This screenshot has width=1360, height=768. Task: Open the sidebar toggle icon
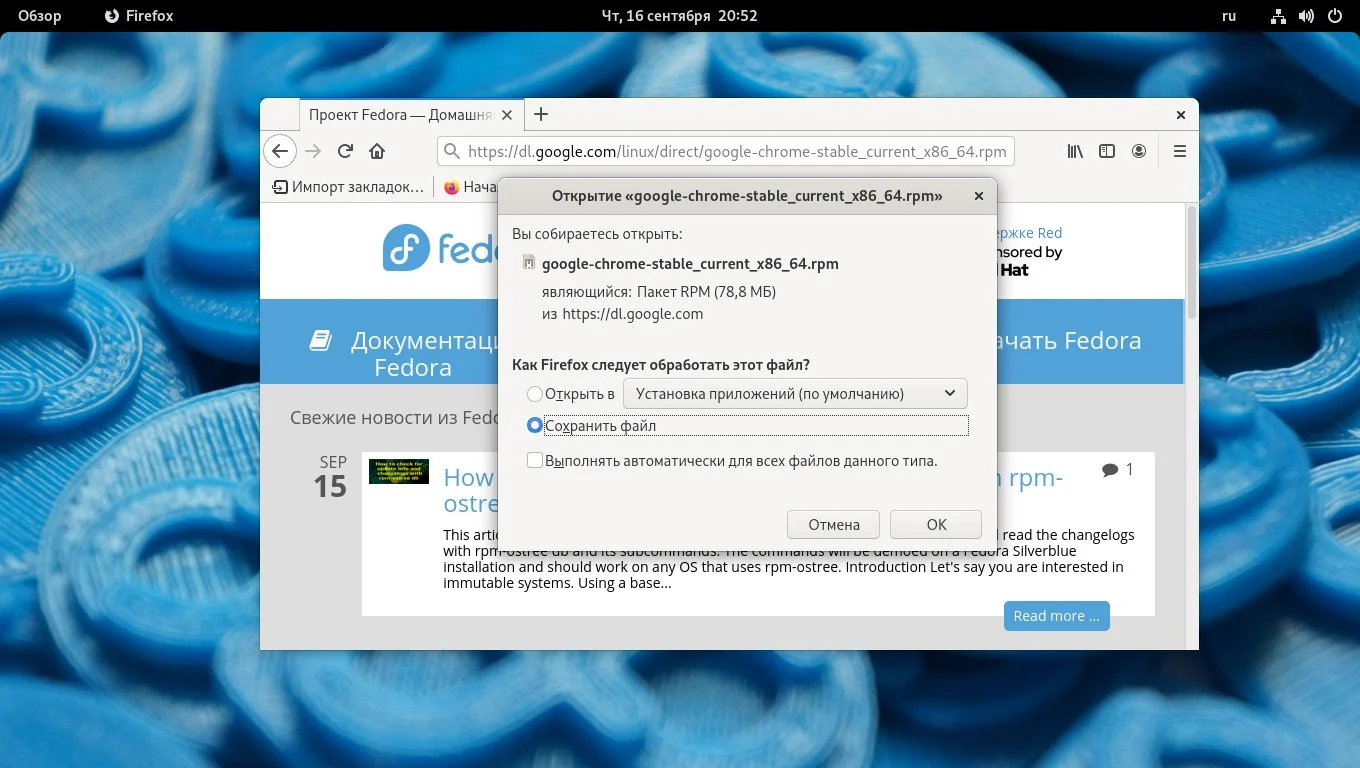pos(1107,151)
